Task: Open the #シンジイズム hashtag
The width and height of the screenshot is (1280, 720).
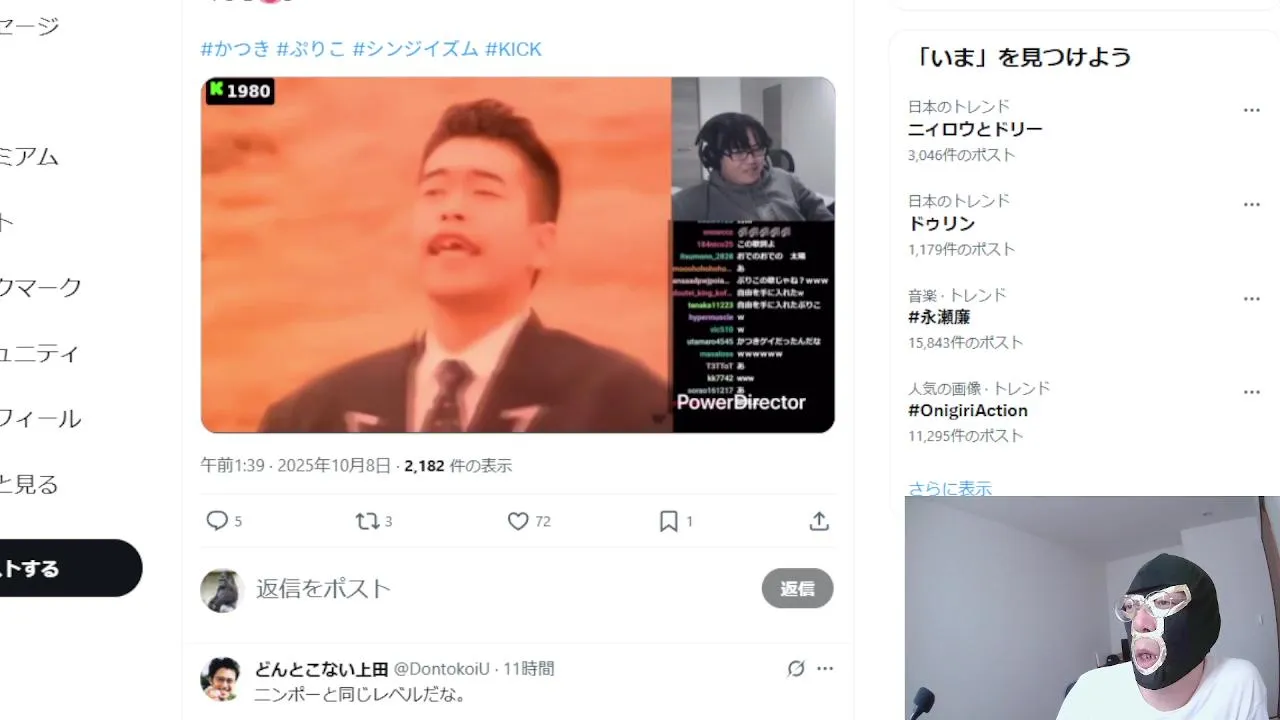Action: tap(415, 49)
